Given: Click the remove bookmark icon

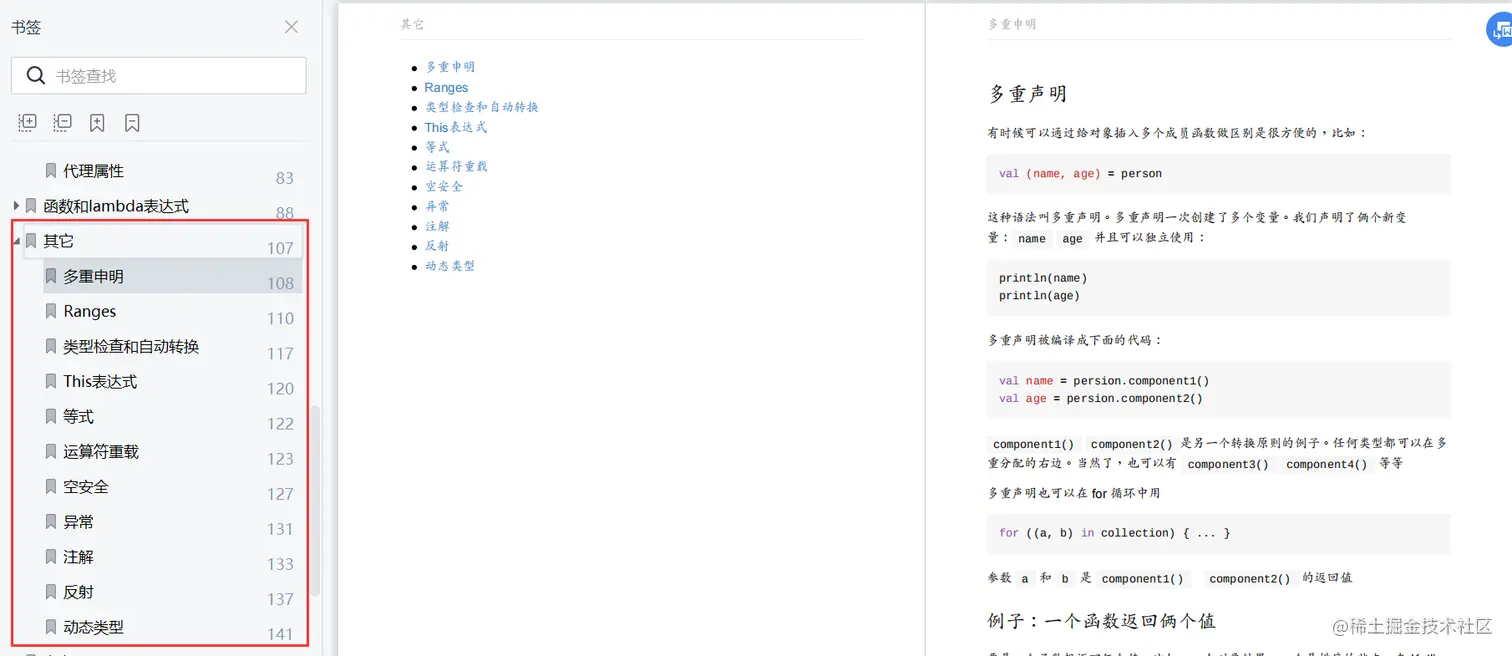Looking at the screenshot, I should 132,122.
